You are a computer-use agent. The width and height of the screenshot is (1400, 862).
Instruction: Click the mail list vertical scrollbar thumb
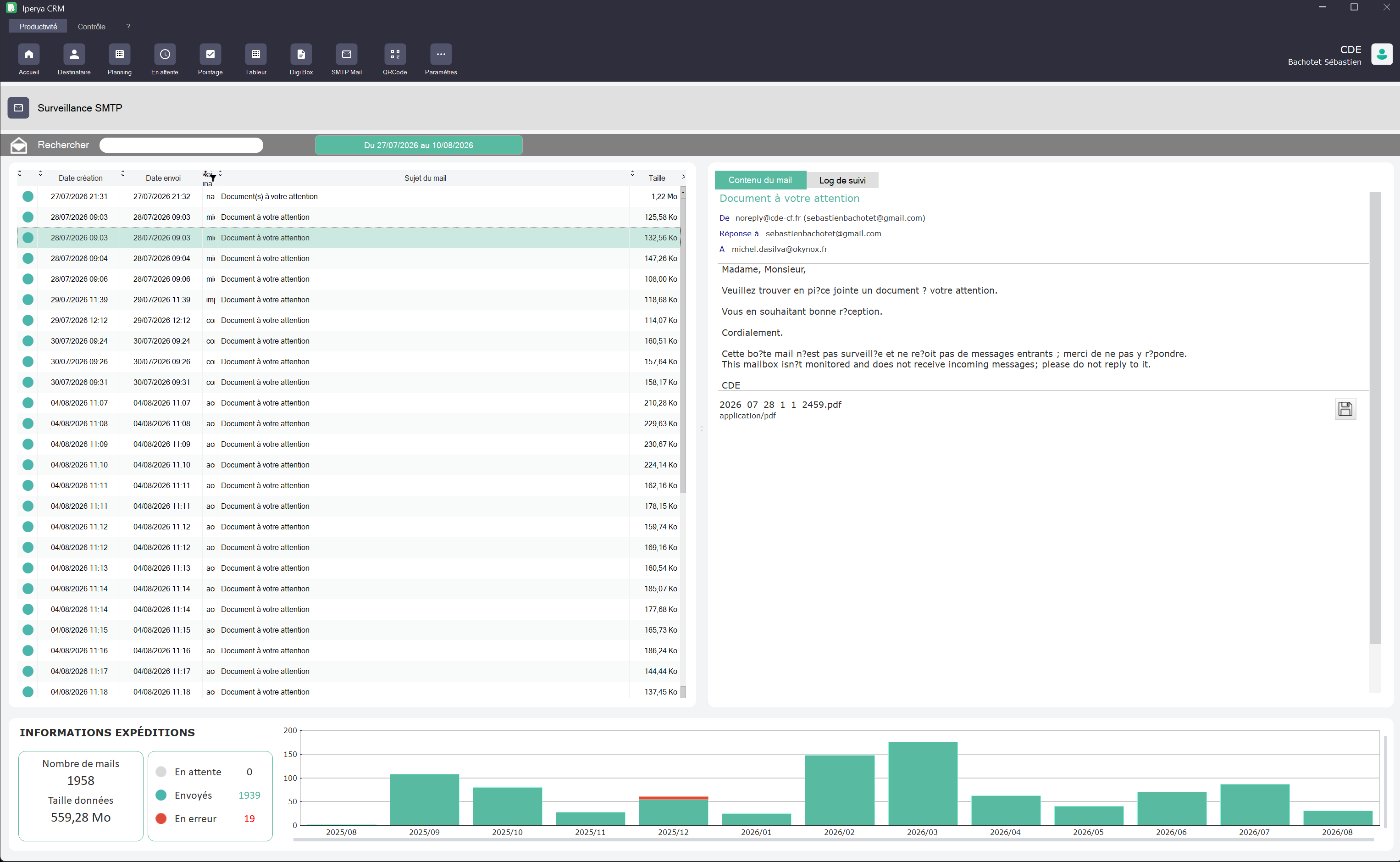(x=683, y=345)
